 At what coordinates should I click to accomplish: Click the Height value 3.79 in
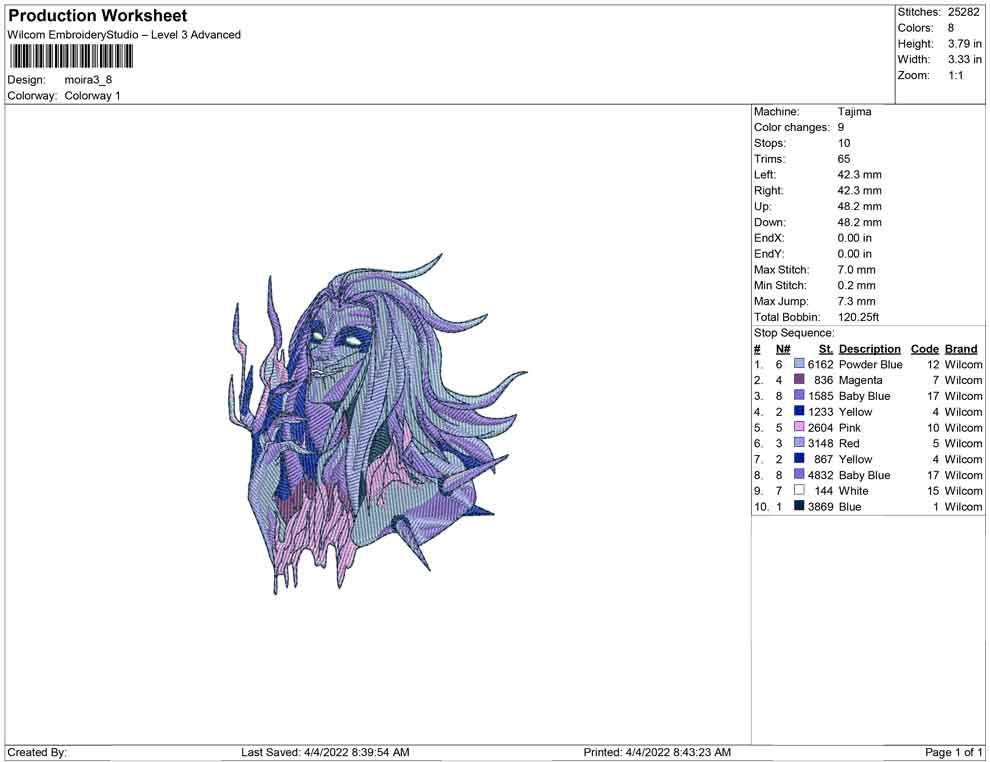coord(965,44)
